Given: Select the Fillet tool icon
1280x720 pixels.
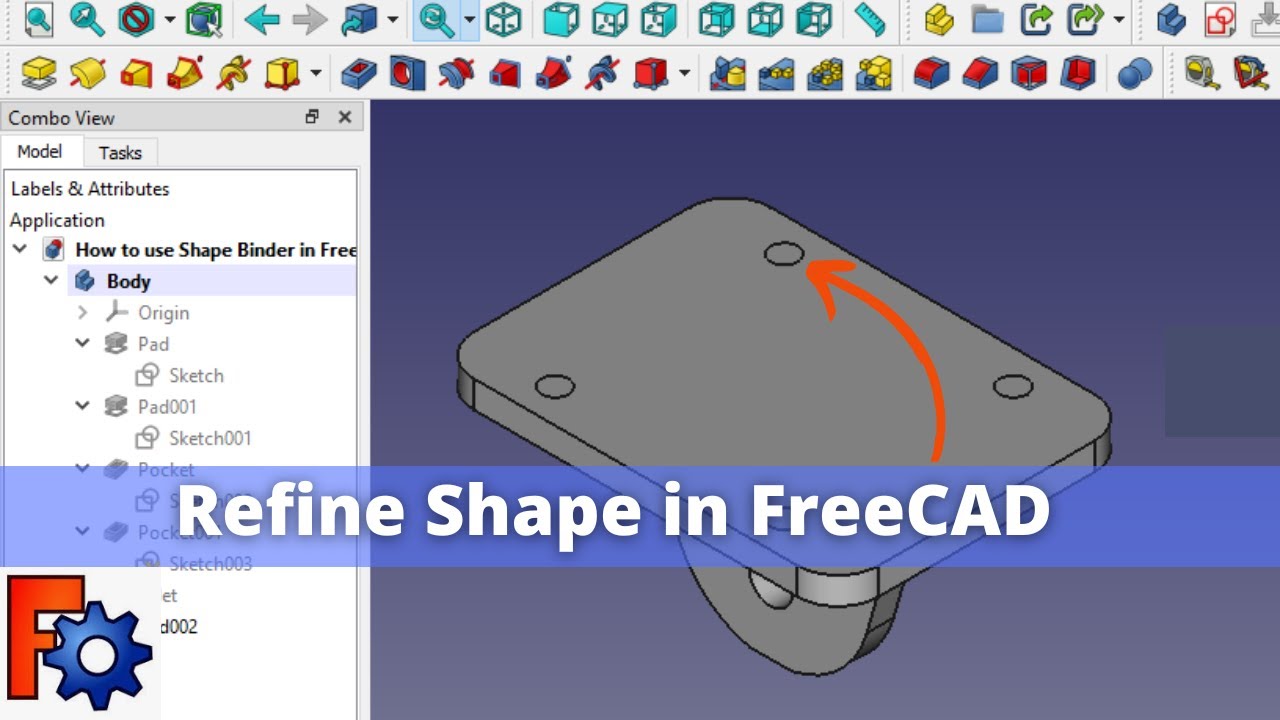Looking at the screenshot, I should click(x=931, y=72).
